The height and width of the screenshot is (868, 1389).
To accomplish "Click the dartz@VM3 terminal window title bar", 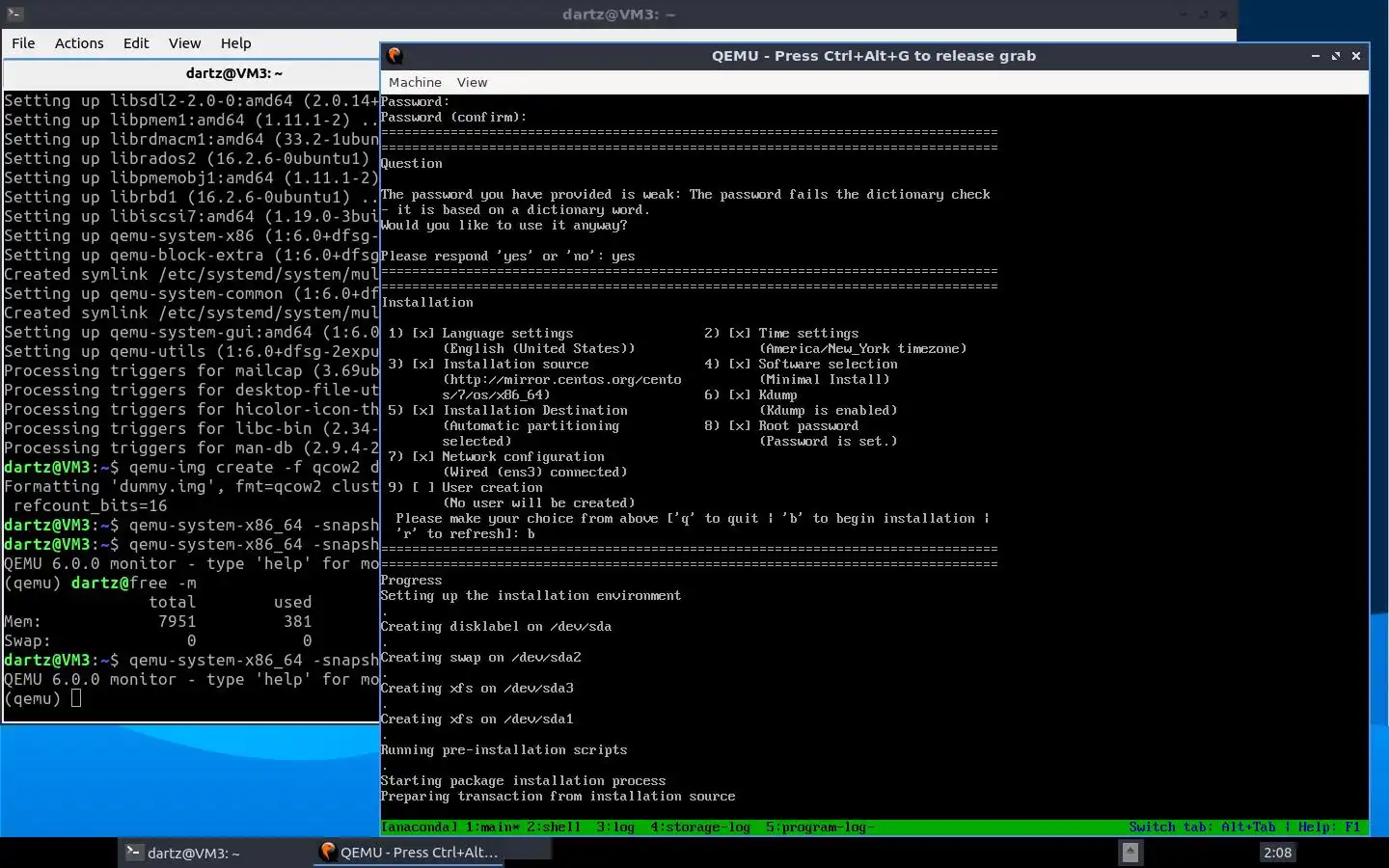I will (x=618, y=14).
